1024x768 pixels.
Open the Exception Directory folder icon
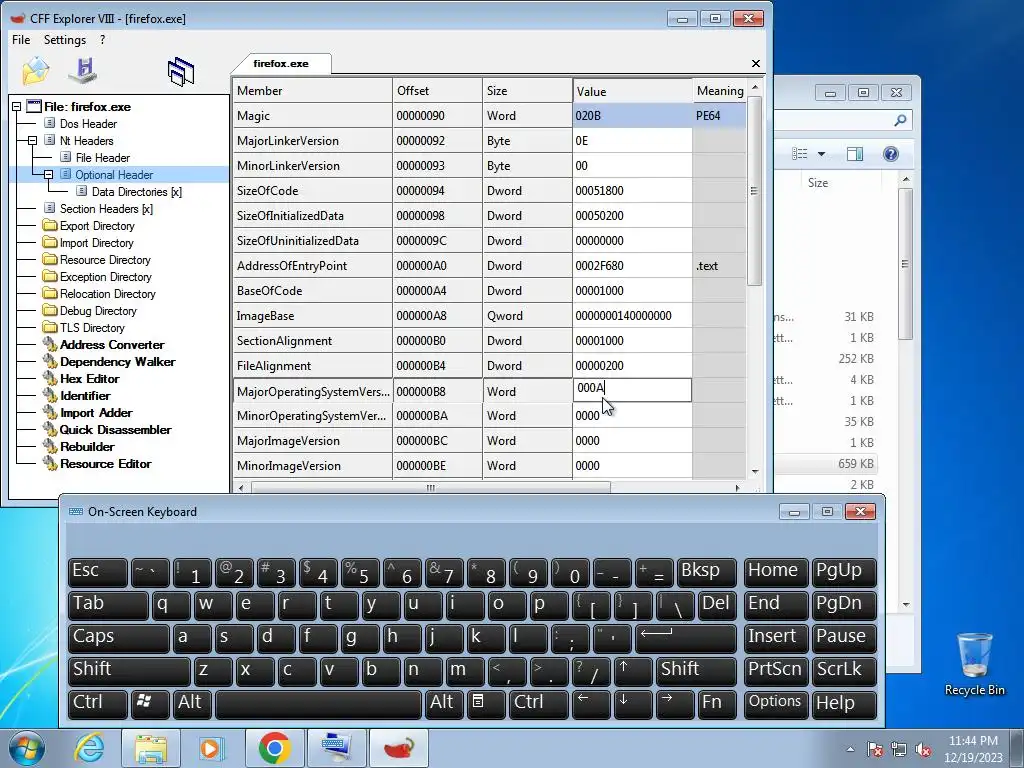coord(50,276)
